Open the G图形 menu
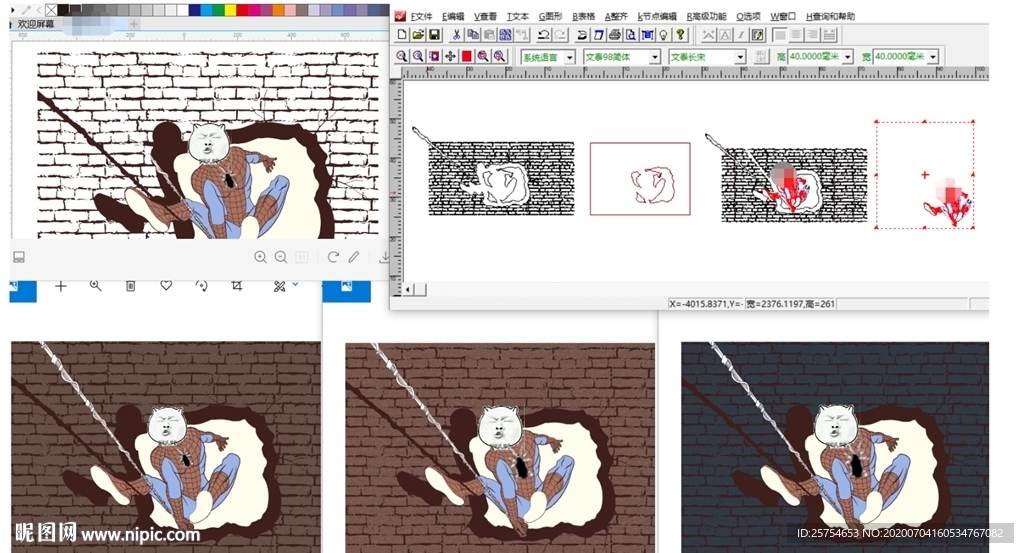The width and height of the screenshot is (1024, 553). tap(551, 16)
